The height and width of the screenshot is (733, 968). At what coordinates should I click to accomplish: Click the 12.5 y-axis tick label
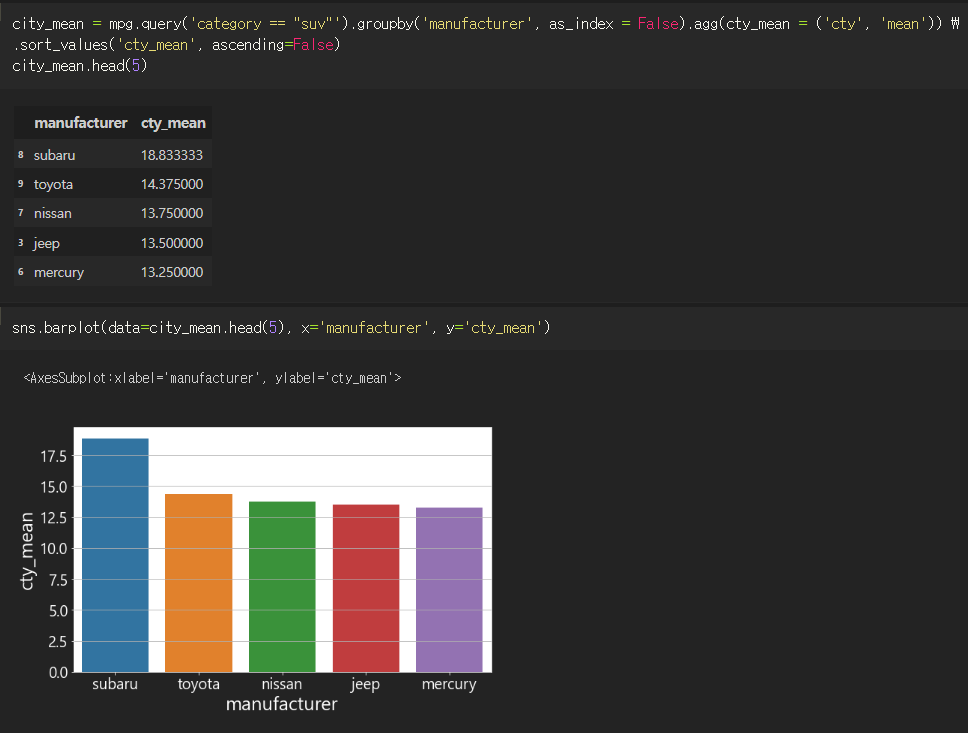click(x=54, y=517)
